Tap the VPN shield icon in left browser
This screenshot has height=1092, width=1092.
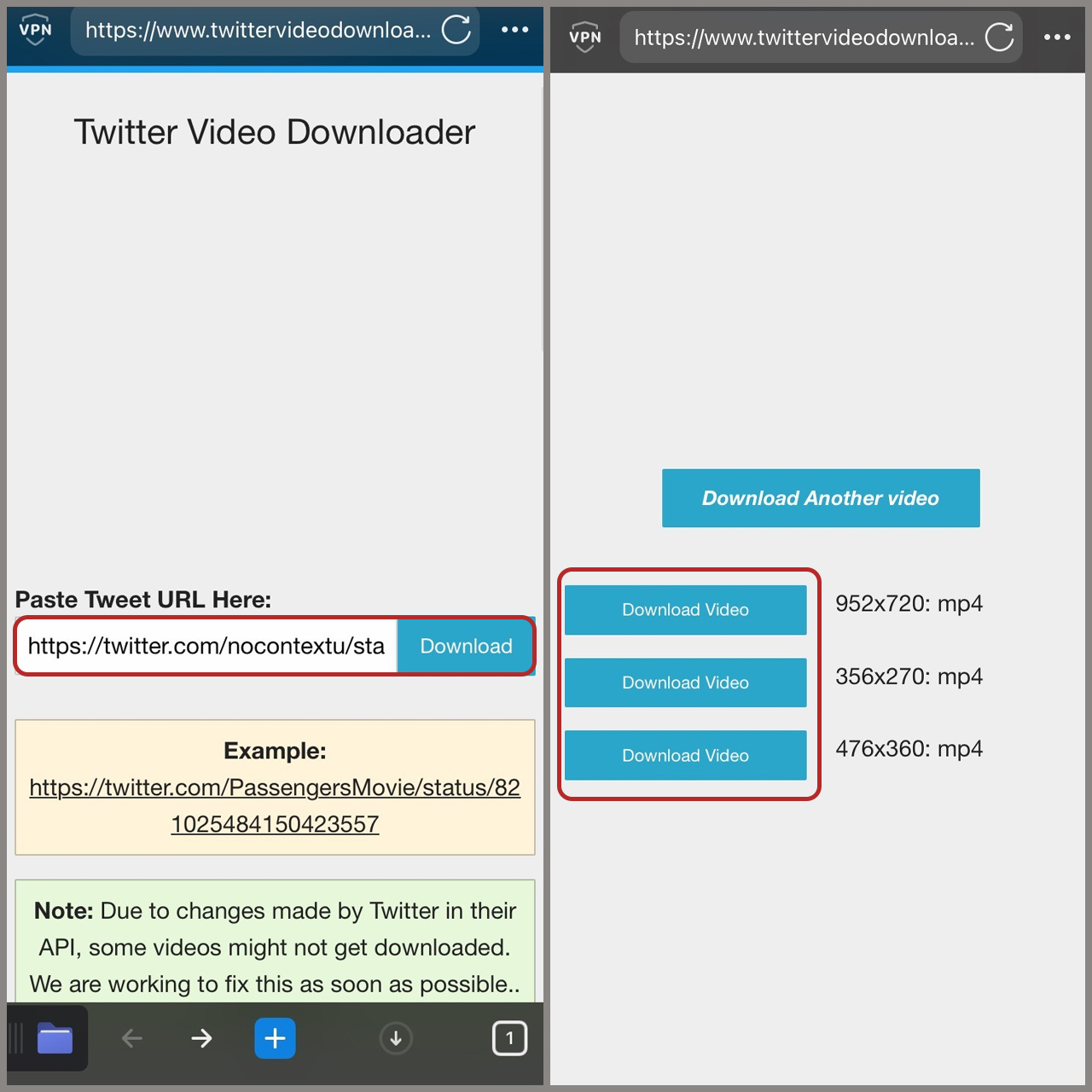tap(36, 31)
